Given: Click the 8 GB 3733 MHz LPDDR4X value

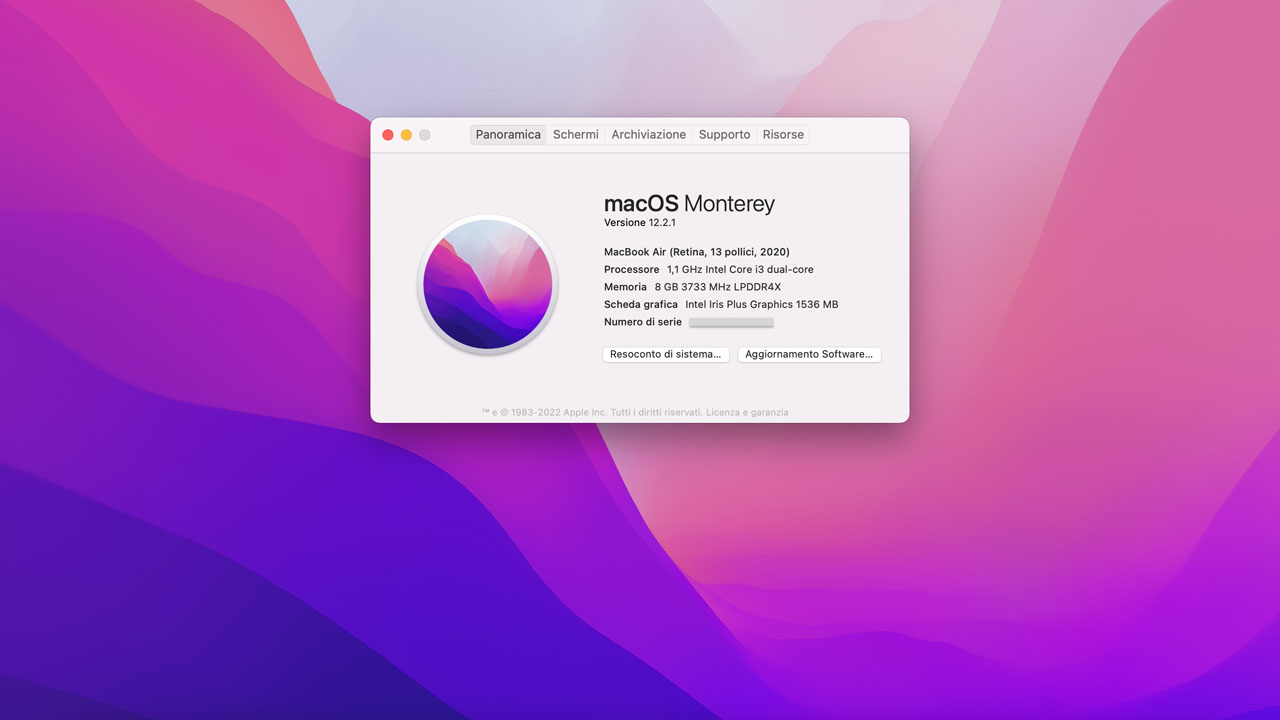Looking at the screenshot, I should (718, 287).
